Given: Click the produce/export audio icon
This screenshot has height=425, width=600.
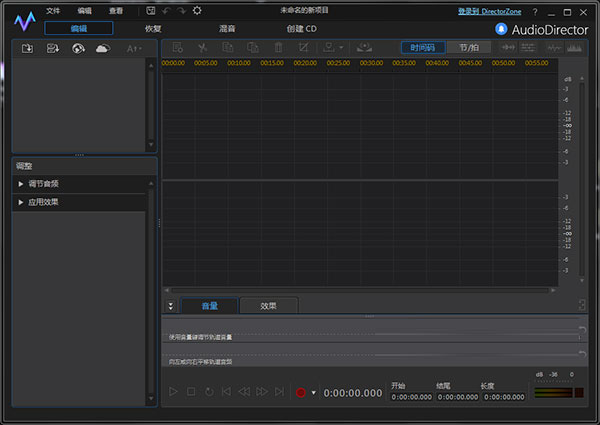Looking at the screenshot, I should 364,48.
